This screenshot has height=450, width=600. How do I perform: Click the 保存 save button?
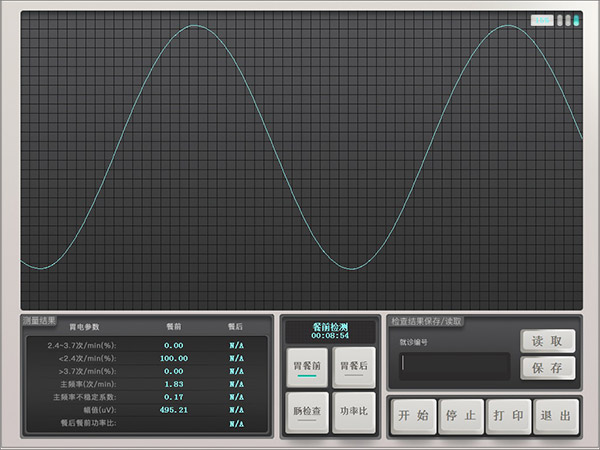coord(548,368)
